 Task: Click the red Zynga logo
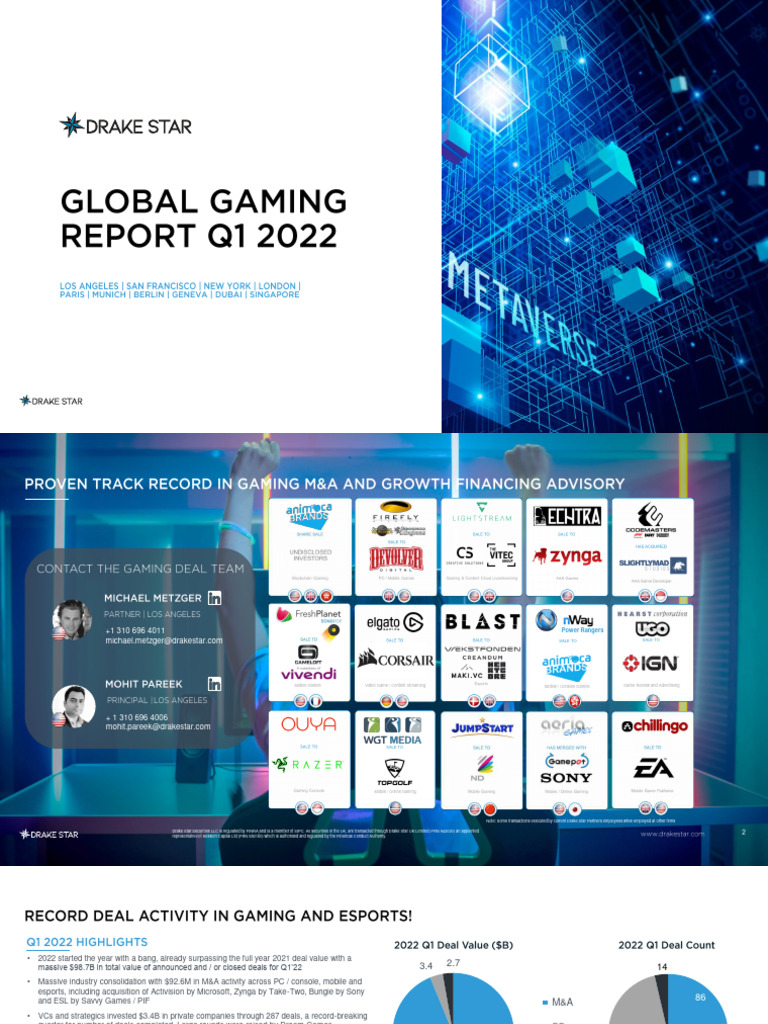click(x=567, y=556)
